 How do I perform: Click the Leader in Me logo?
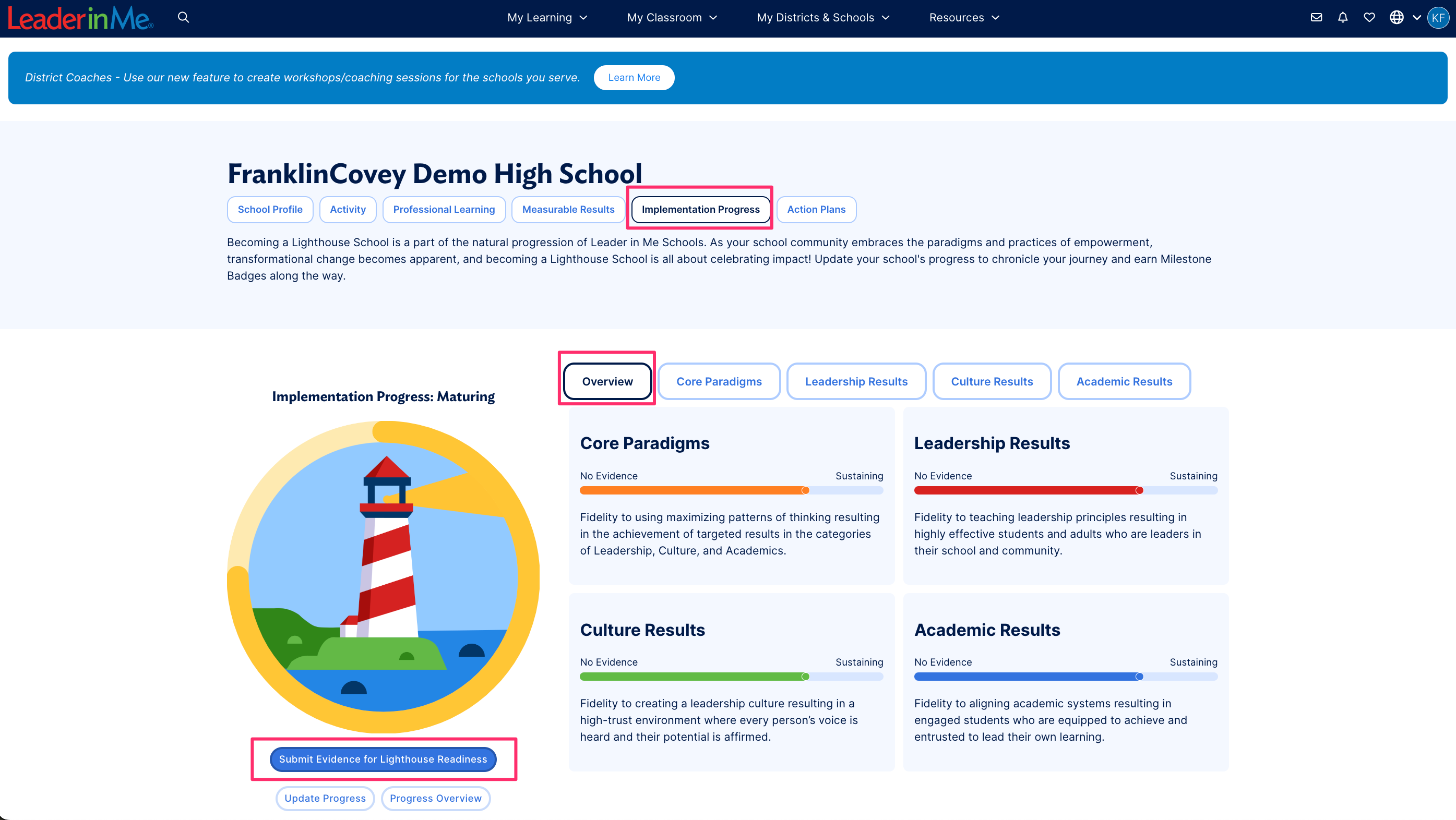(80, 18)
